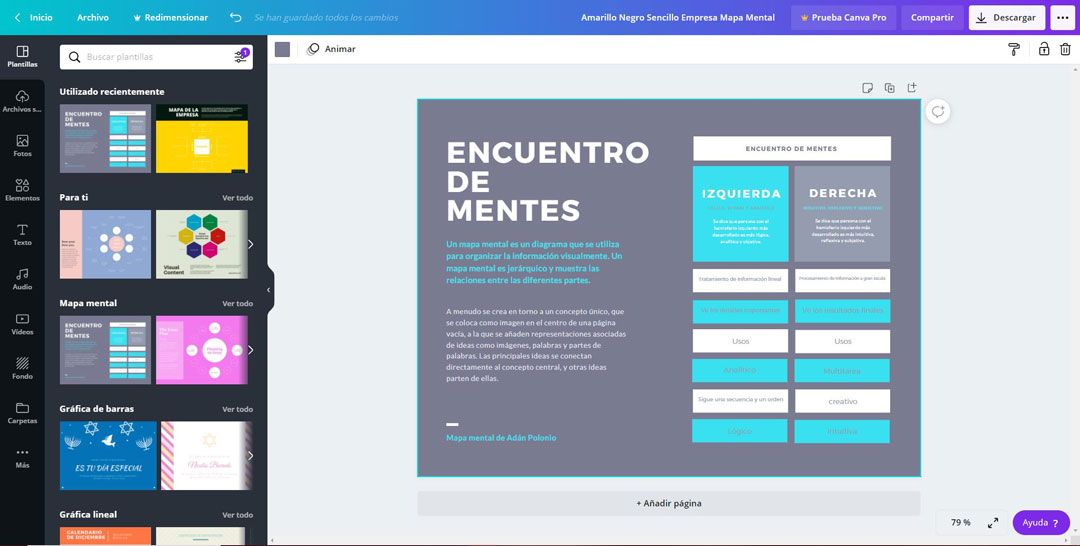Select the blue circles template in Para ti

point(105,244)
